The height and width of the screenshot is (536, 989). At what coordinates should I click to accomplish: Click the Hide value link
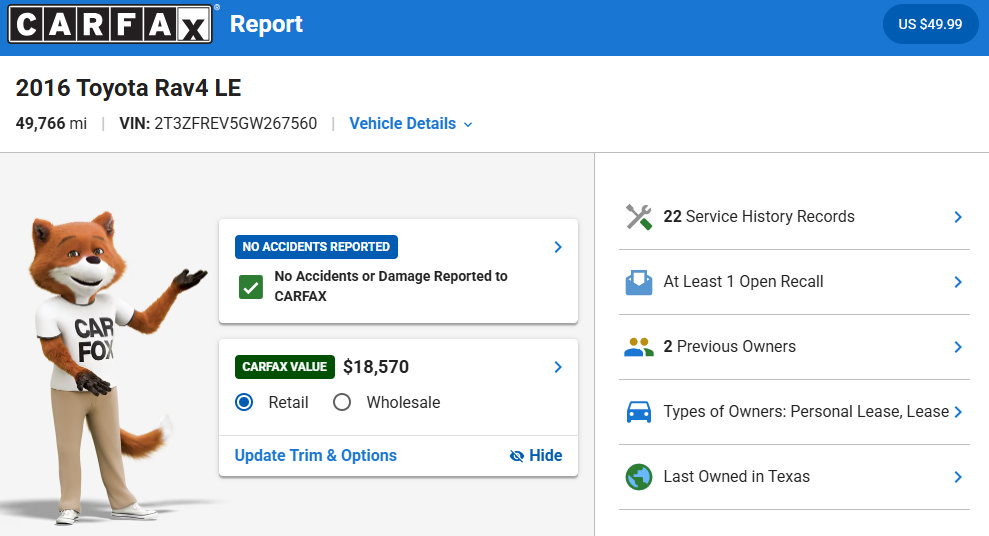click(x=535, y=455)
